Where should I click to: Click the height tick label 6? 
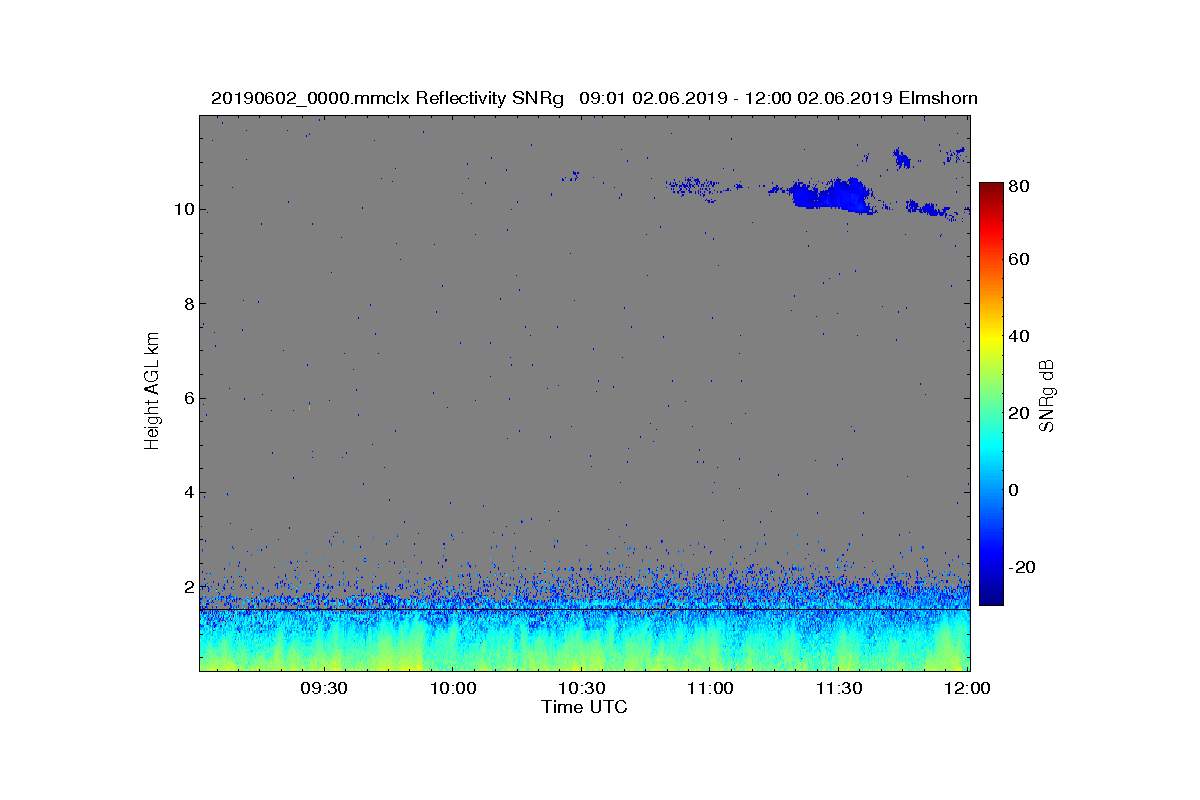[x=188, y=398]
